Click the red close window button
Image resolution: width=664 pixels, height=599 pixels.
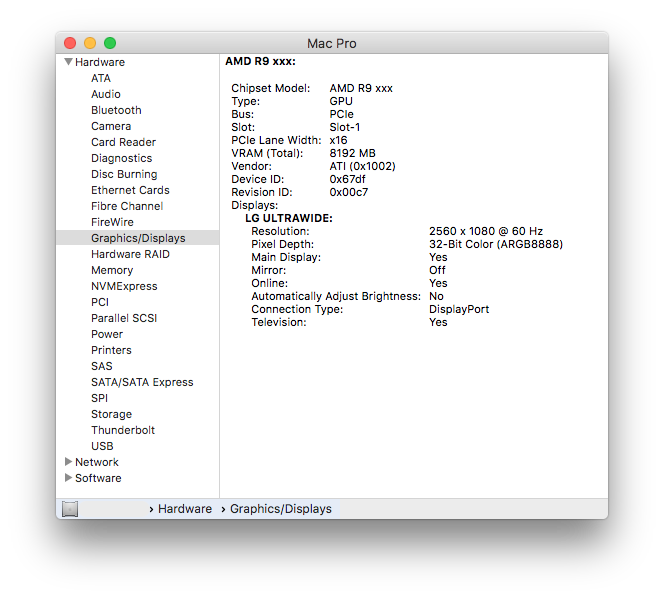tap(70, 43)
